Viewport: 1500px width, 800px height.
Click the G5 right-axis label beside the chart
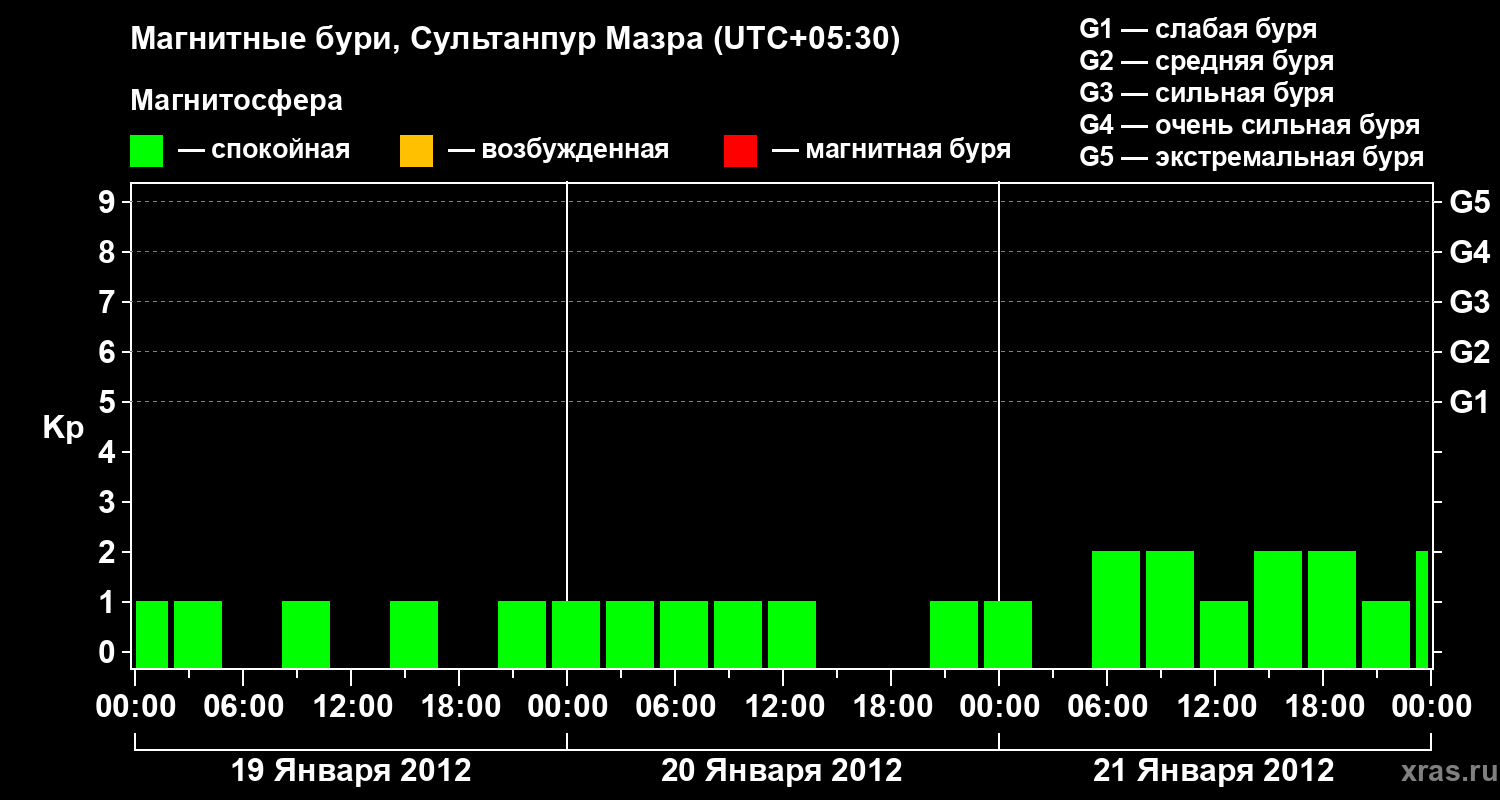click(1469, 203)
